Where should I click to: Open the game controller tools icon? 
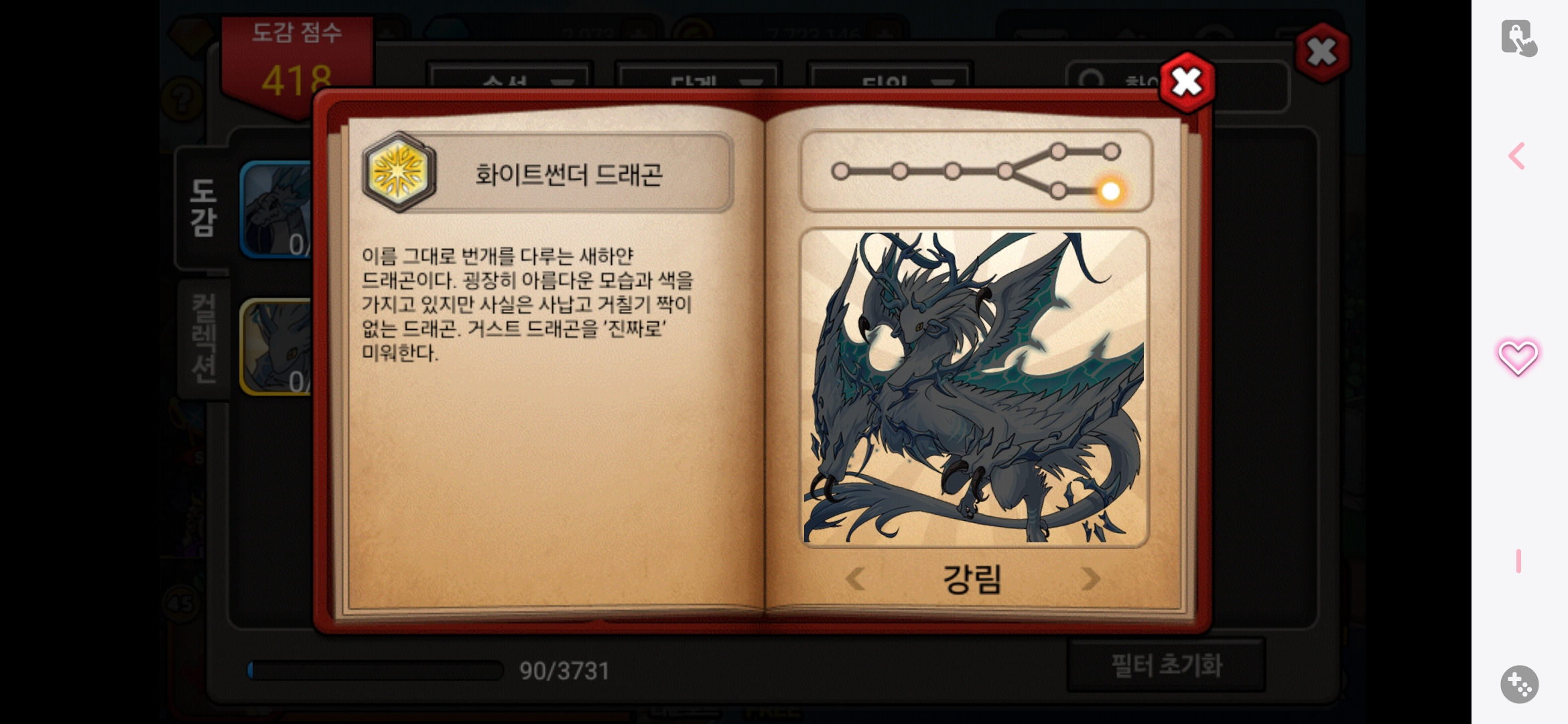click(1519, 684)
